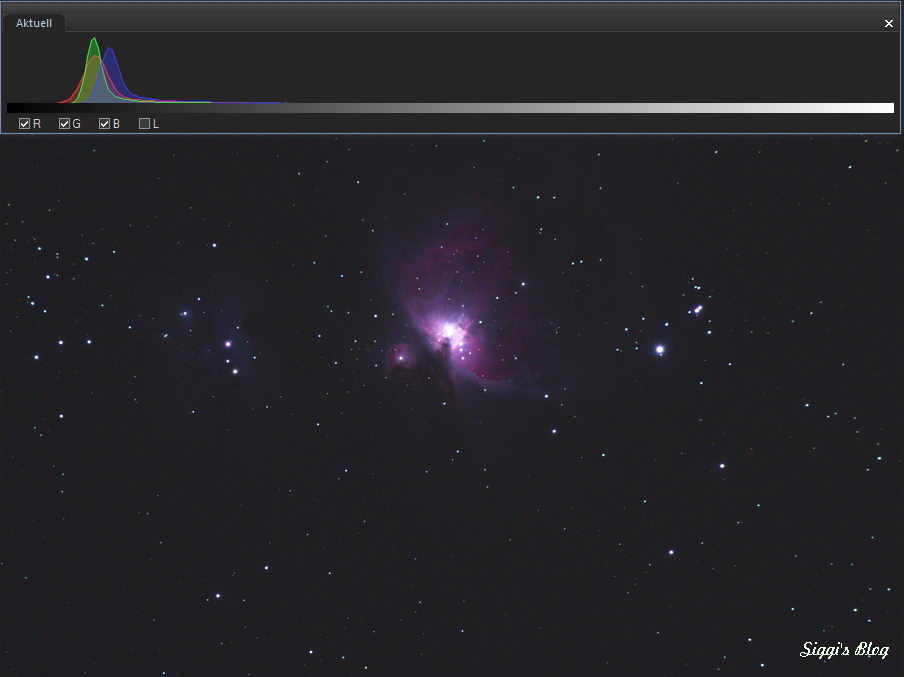
Task: Toggle the B channel checkbox off
Action: click(x=103, y=123)
